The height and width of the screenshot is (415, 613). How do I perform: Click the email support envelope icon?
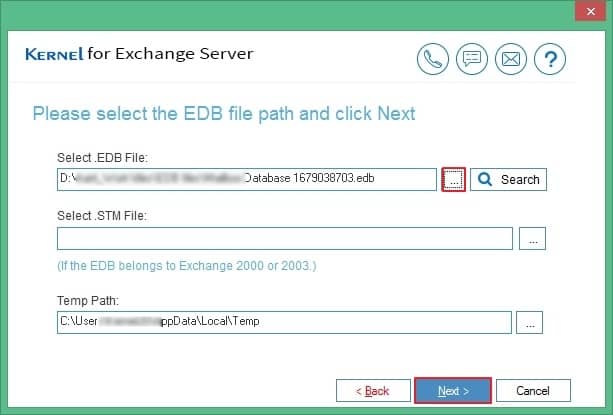[x=511, y=59]
